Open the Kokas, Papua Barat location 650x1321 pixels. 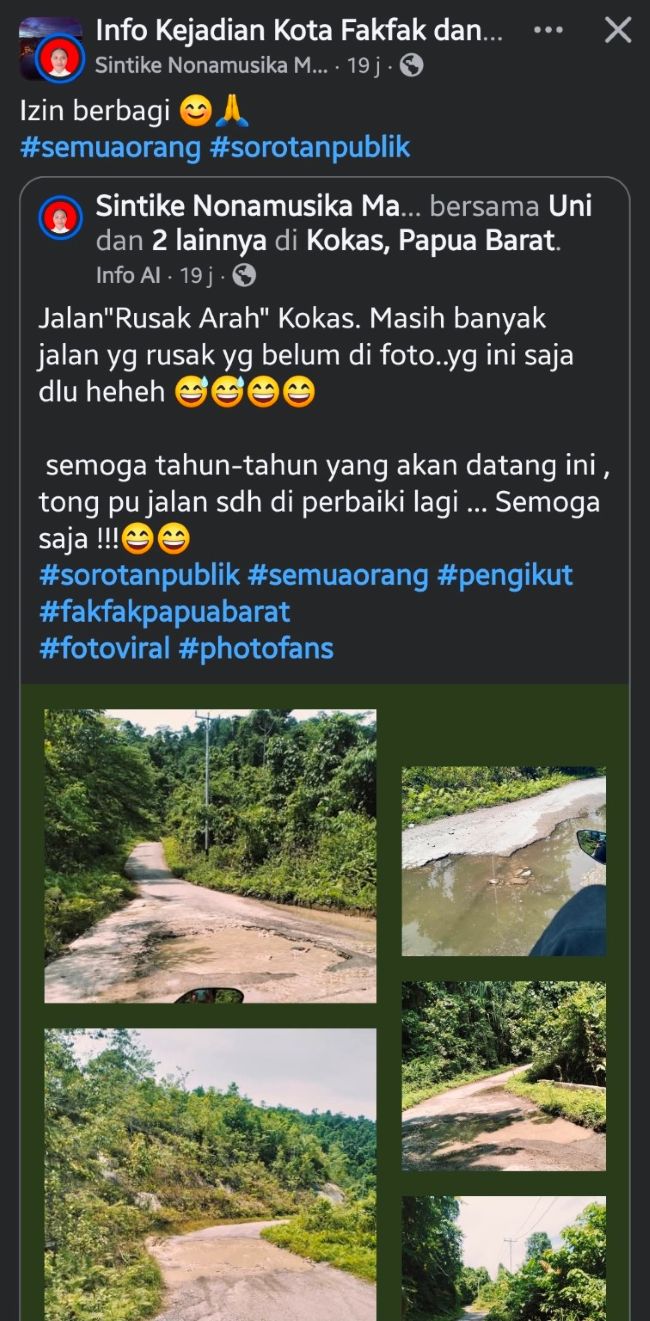click(431, 241)
